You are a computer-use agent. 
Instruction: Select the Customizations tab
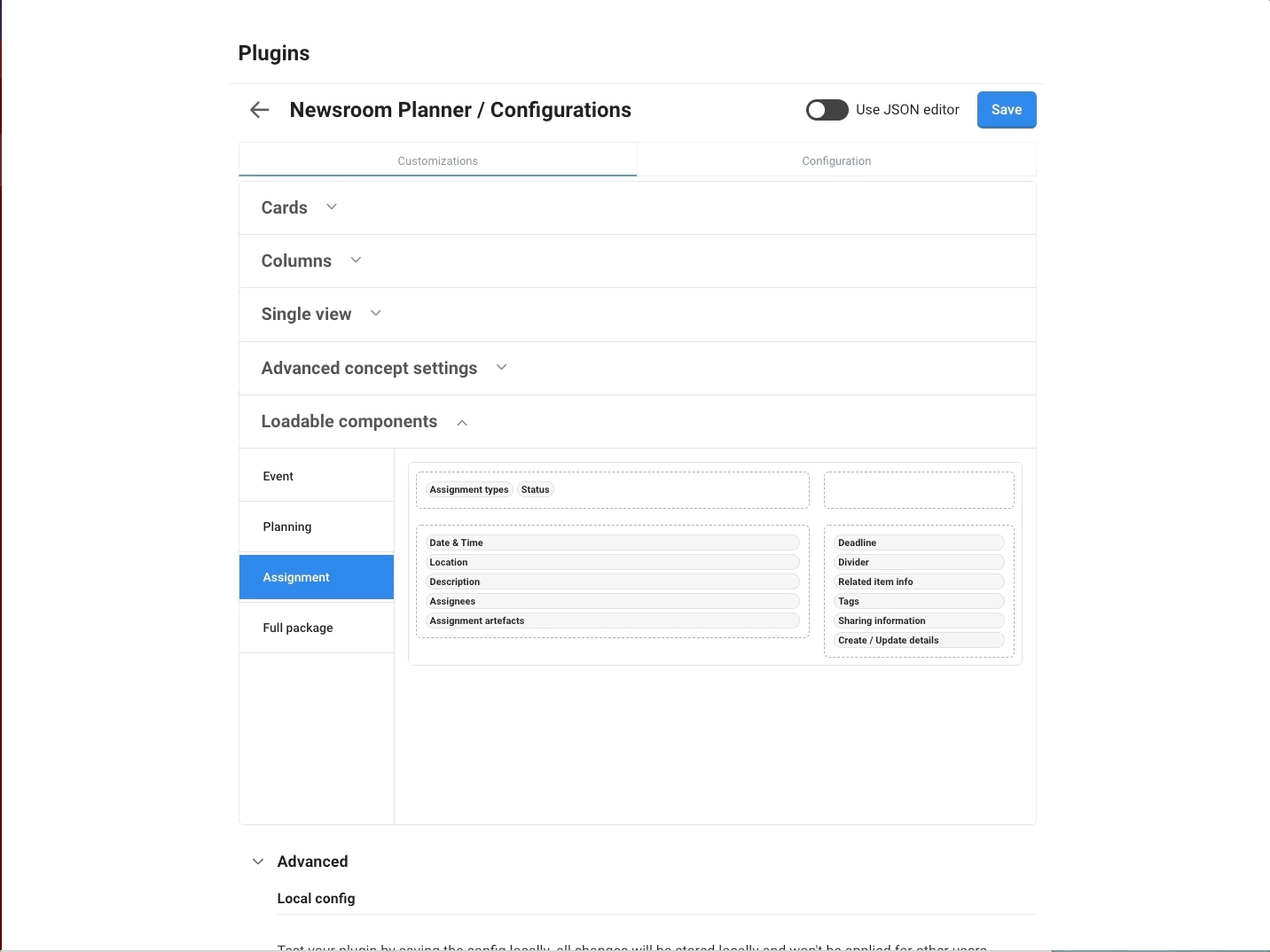click(x=437, y=160)
